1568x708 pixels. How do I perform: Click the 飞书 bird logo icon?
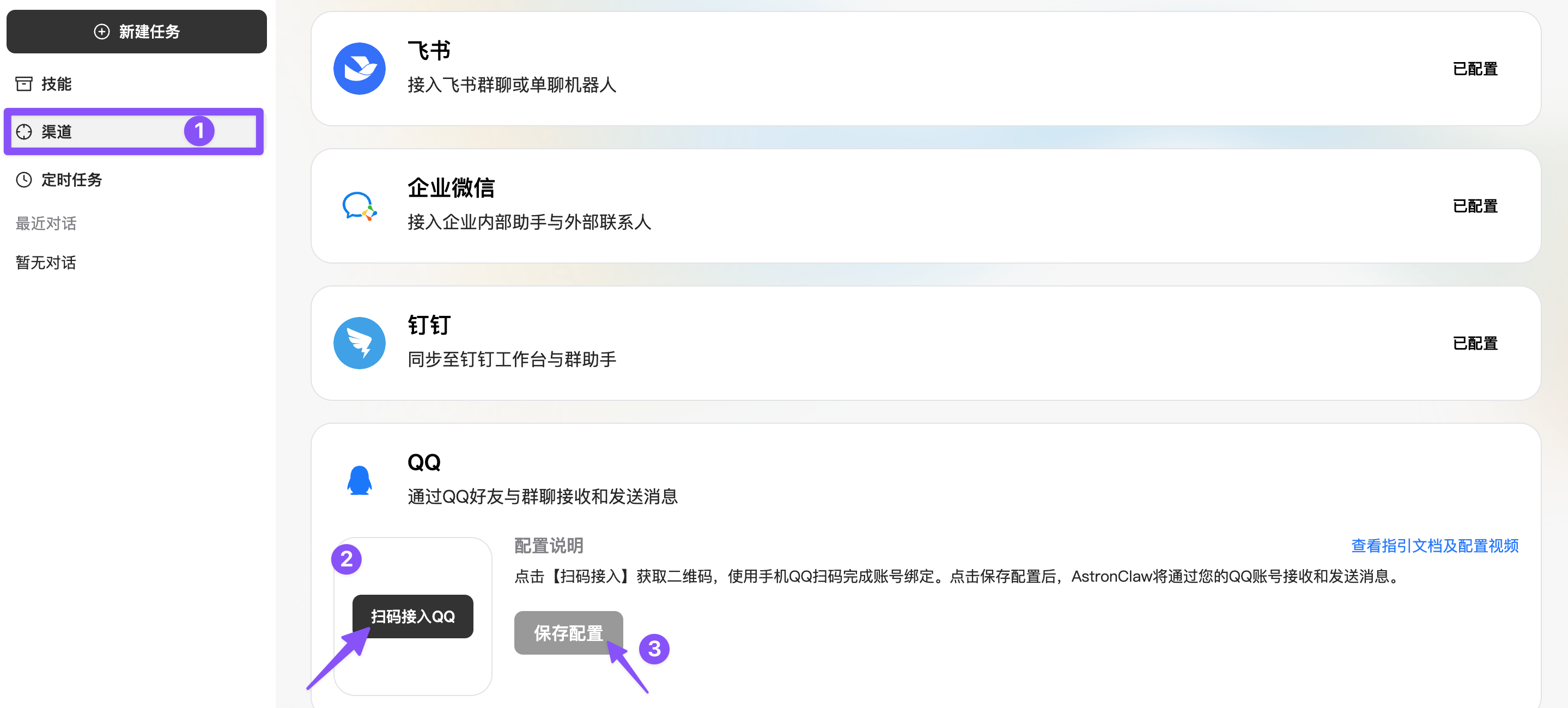coord(359,69)
